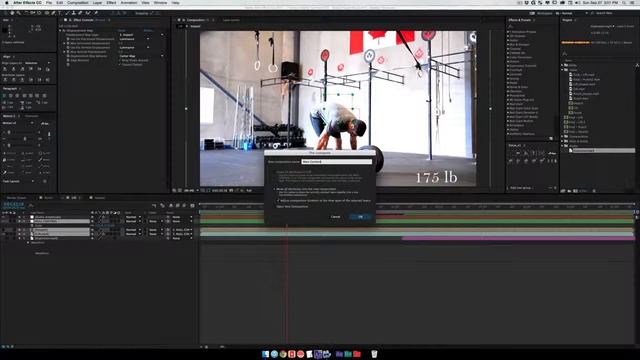Open the Layer menu
This screenshot has width=640, height=360.
(x=98, y=2)
